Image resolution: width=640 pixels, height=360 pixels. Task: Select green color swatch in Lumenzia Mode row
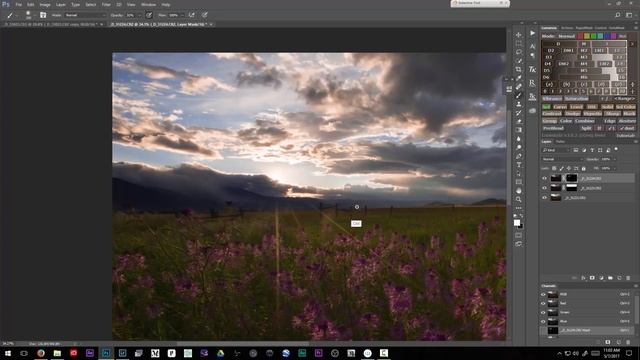pos(593,36)
